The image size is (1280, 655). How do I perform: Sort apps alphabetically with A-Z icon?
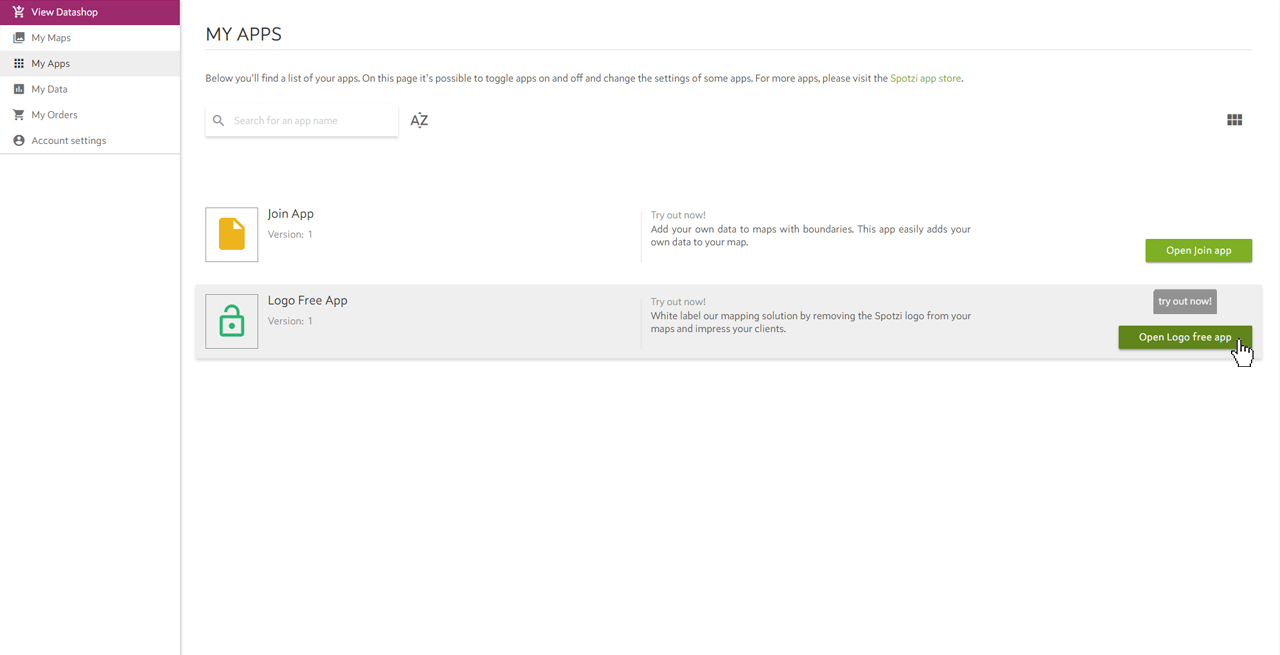pyautogui.click(x=419, y=120)
